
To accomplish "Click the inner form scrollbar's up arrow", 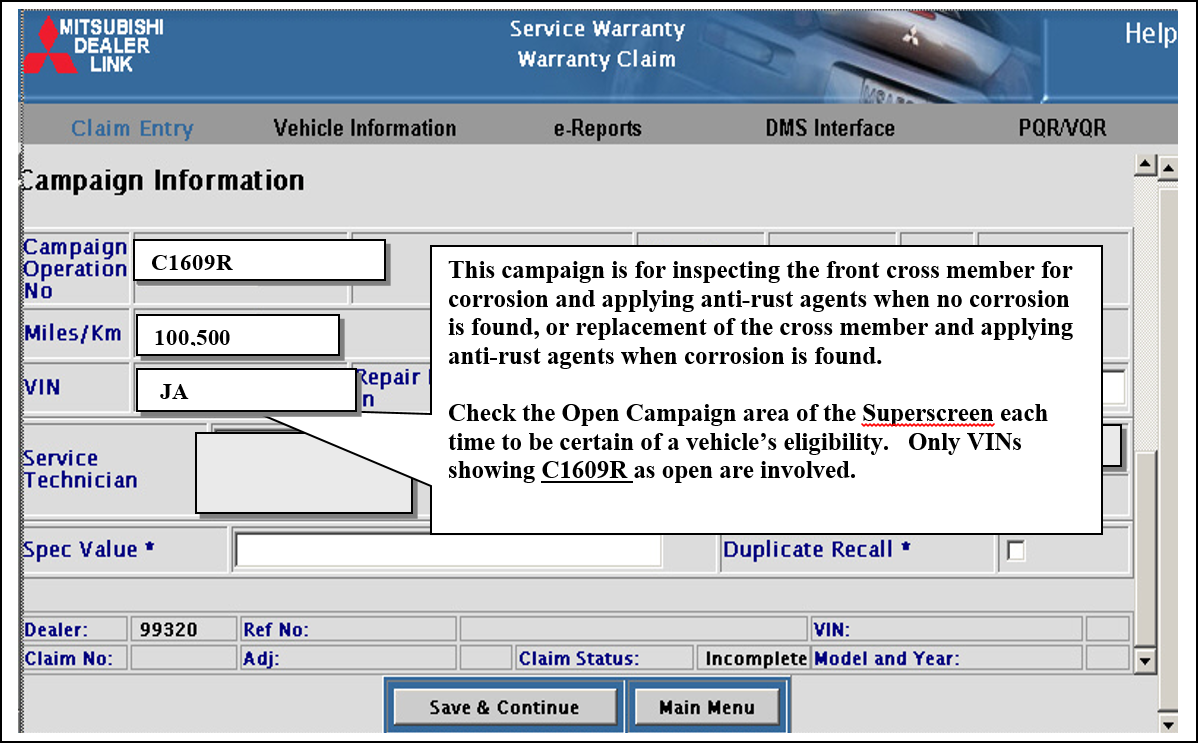I will coord(1146,164).
